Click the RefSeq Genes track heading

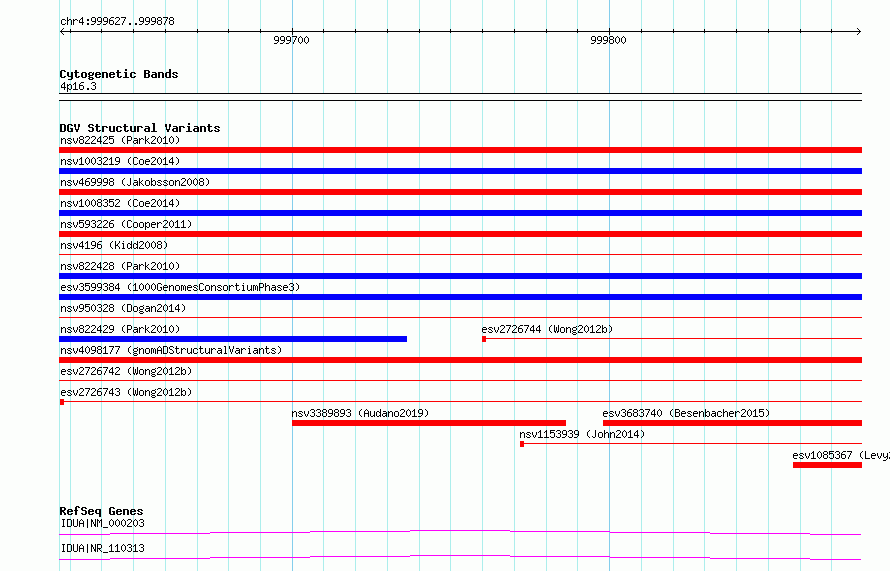pyautogui.click(x=101, y=511)
